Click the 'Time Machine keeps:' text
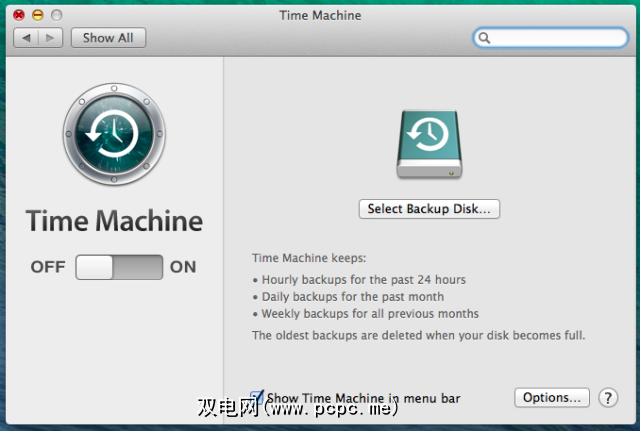Image resolution: width=640 pixels, height=431 pixels. pyautogui.click(x=309, y=258)
